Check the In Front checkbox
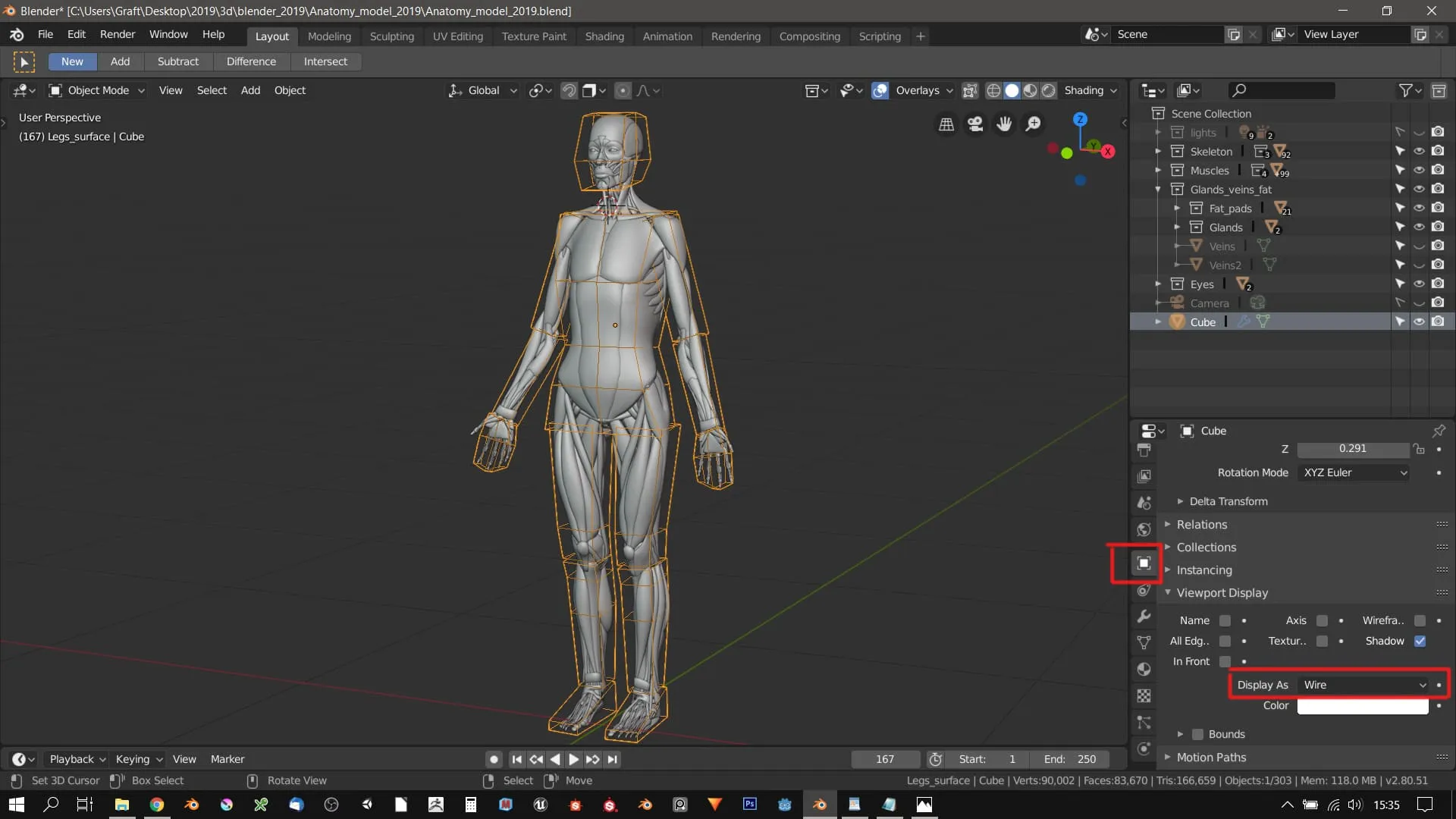The width and height of the screenshot is (1456, 819). [x=1225, y=661]
